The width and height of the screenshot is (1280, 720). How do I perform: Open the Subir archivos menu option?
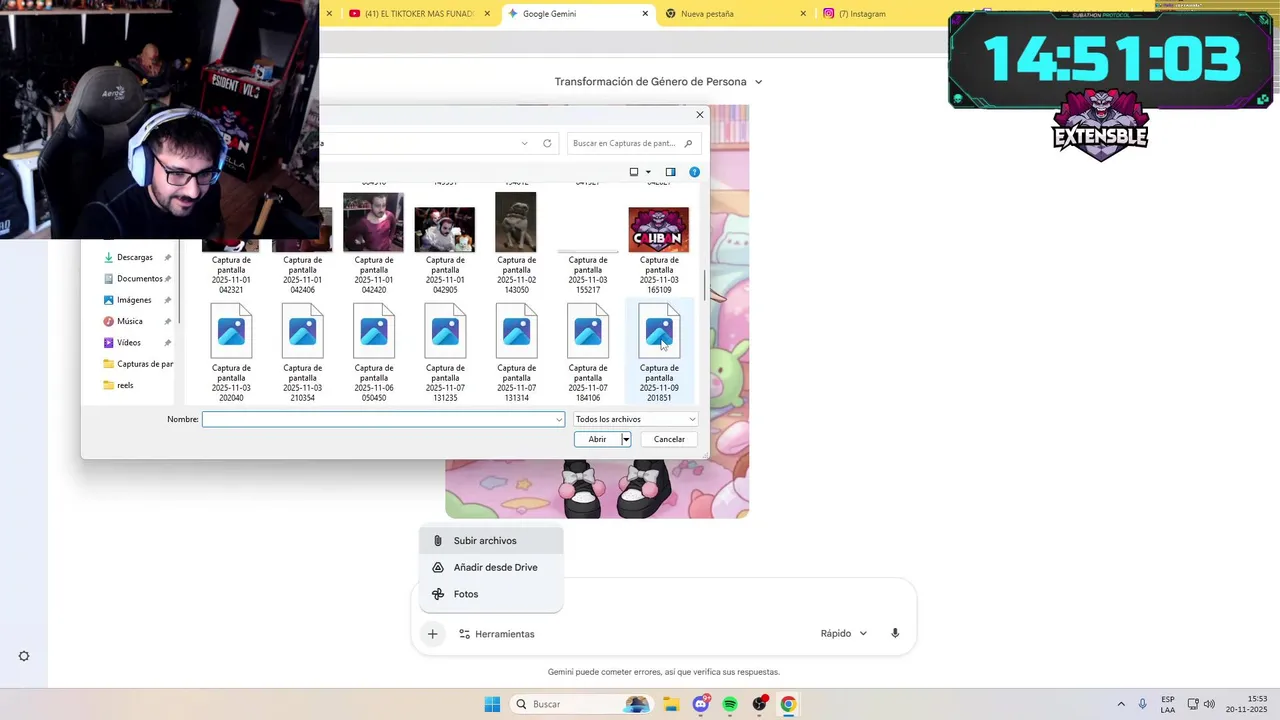pos(491,540)
